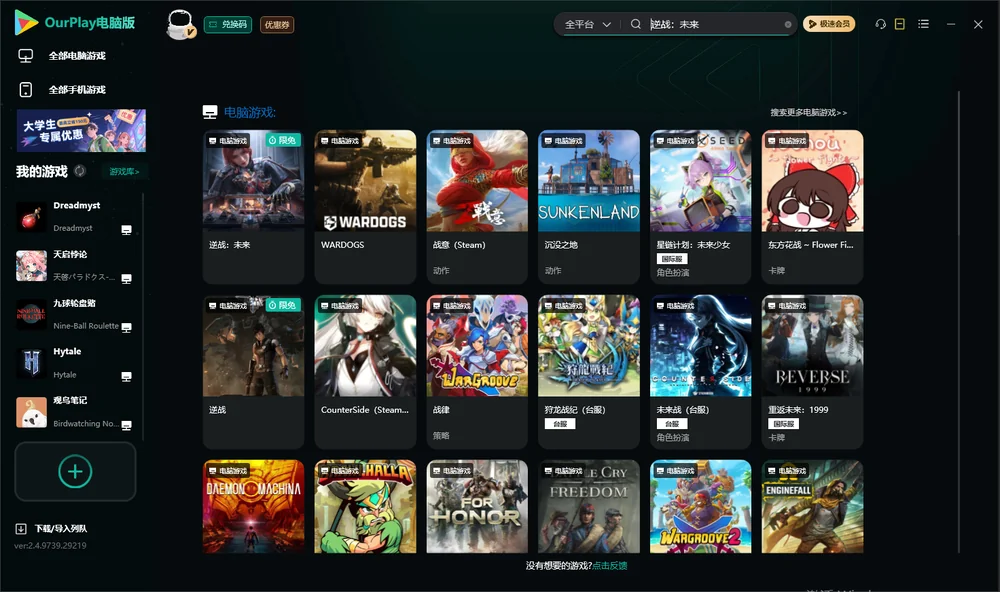Open the 游戏库> link
This screenshot has height=592, width=1000.
click(x=124, y=172)
